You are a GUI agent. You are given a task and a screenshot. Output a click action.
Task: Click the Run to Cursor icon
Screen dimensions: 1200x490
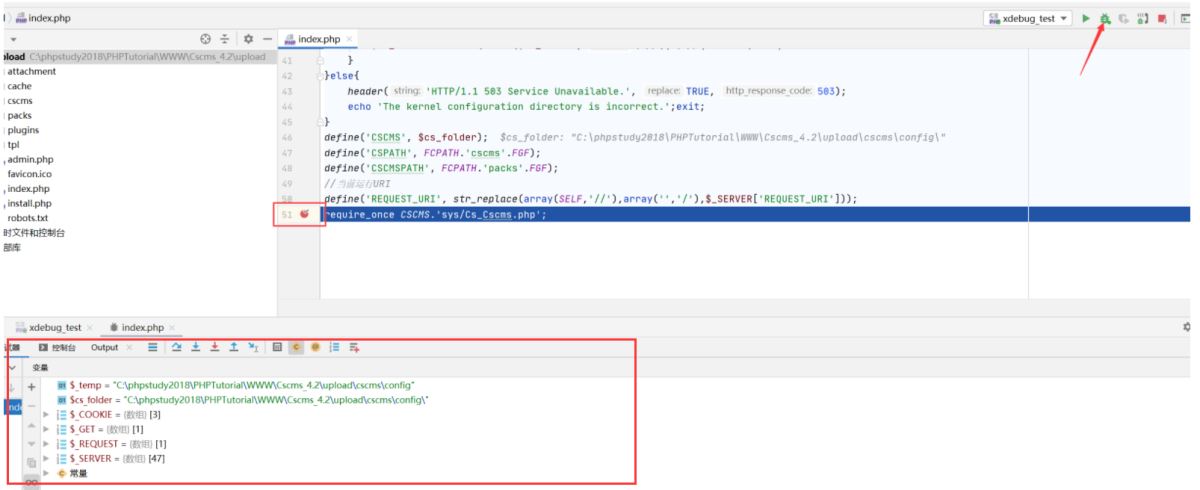253,347
